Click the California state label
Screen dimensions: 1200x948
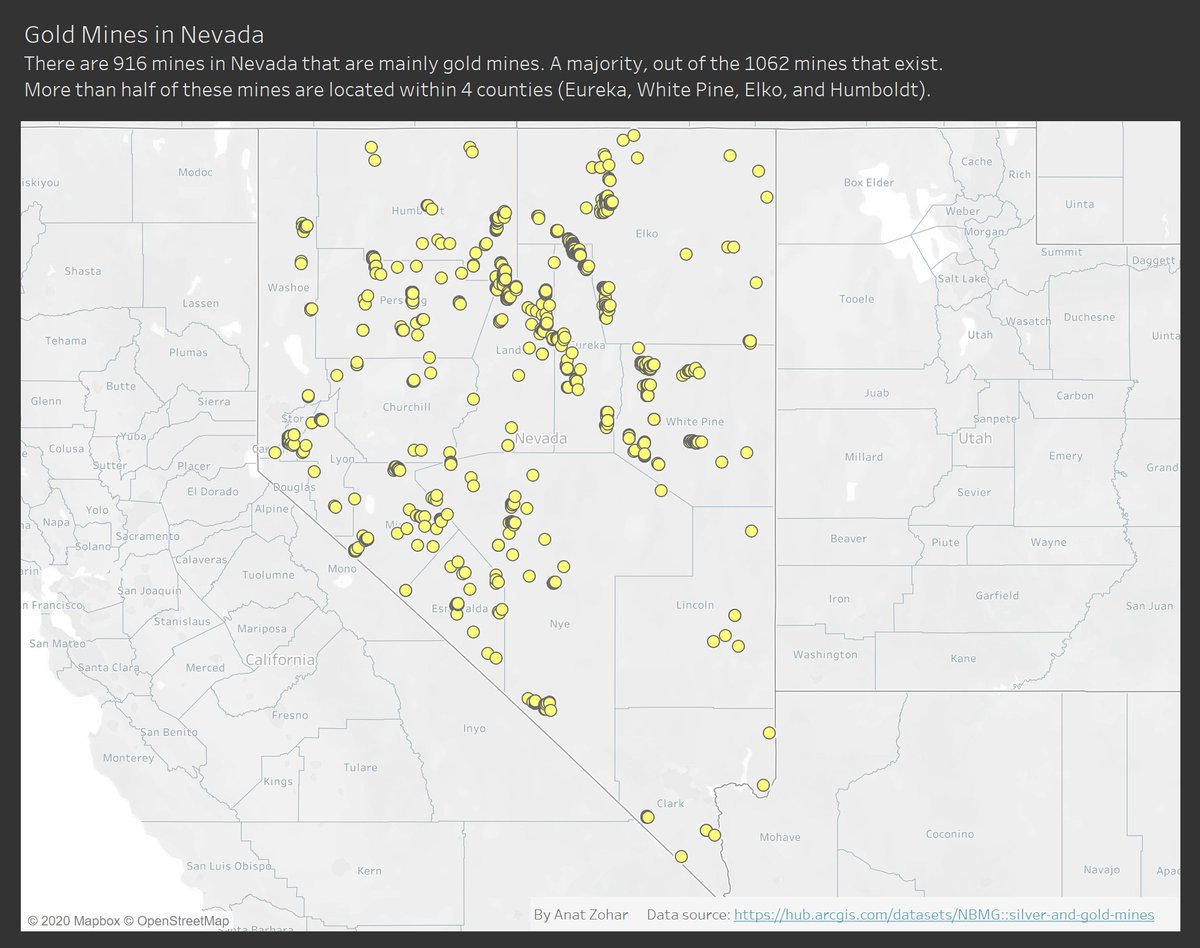pos(280,660)
